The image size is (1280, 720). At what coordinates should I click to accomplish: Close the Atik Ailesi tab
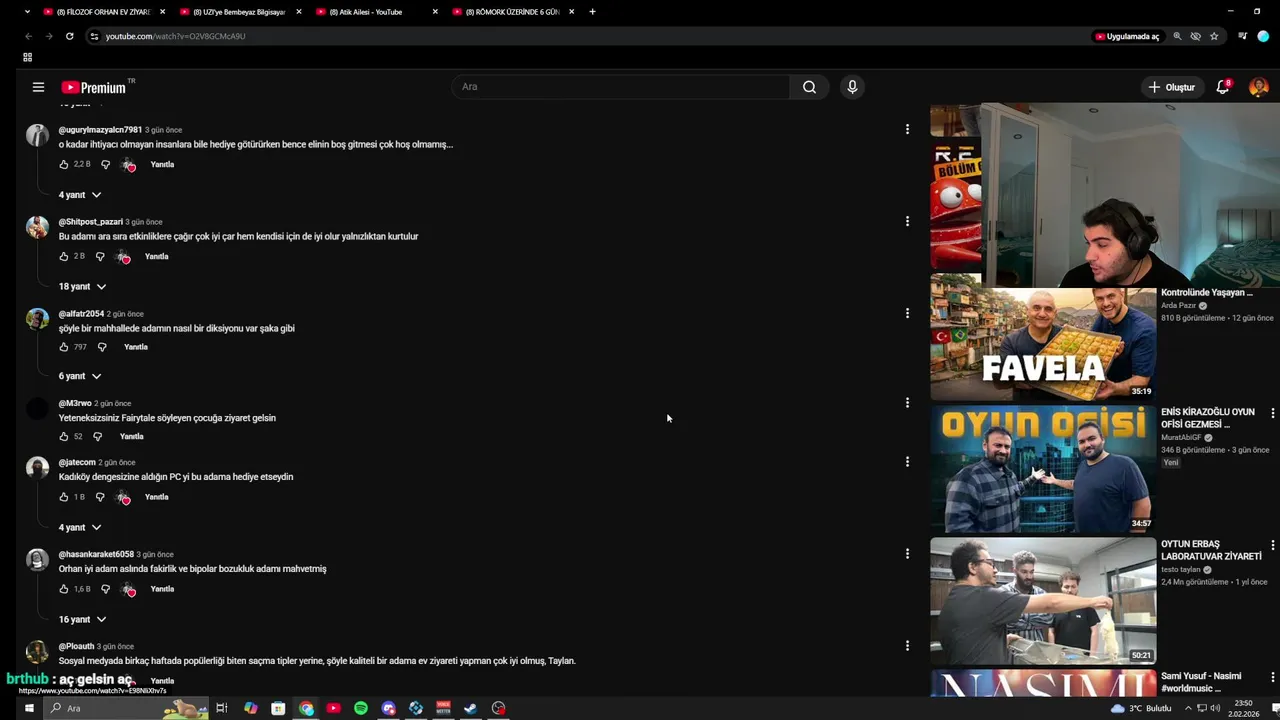[435, 12]
